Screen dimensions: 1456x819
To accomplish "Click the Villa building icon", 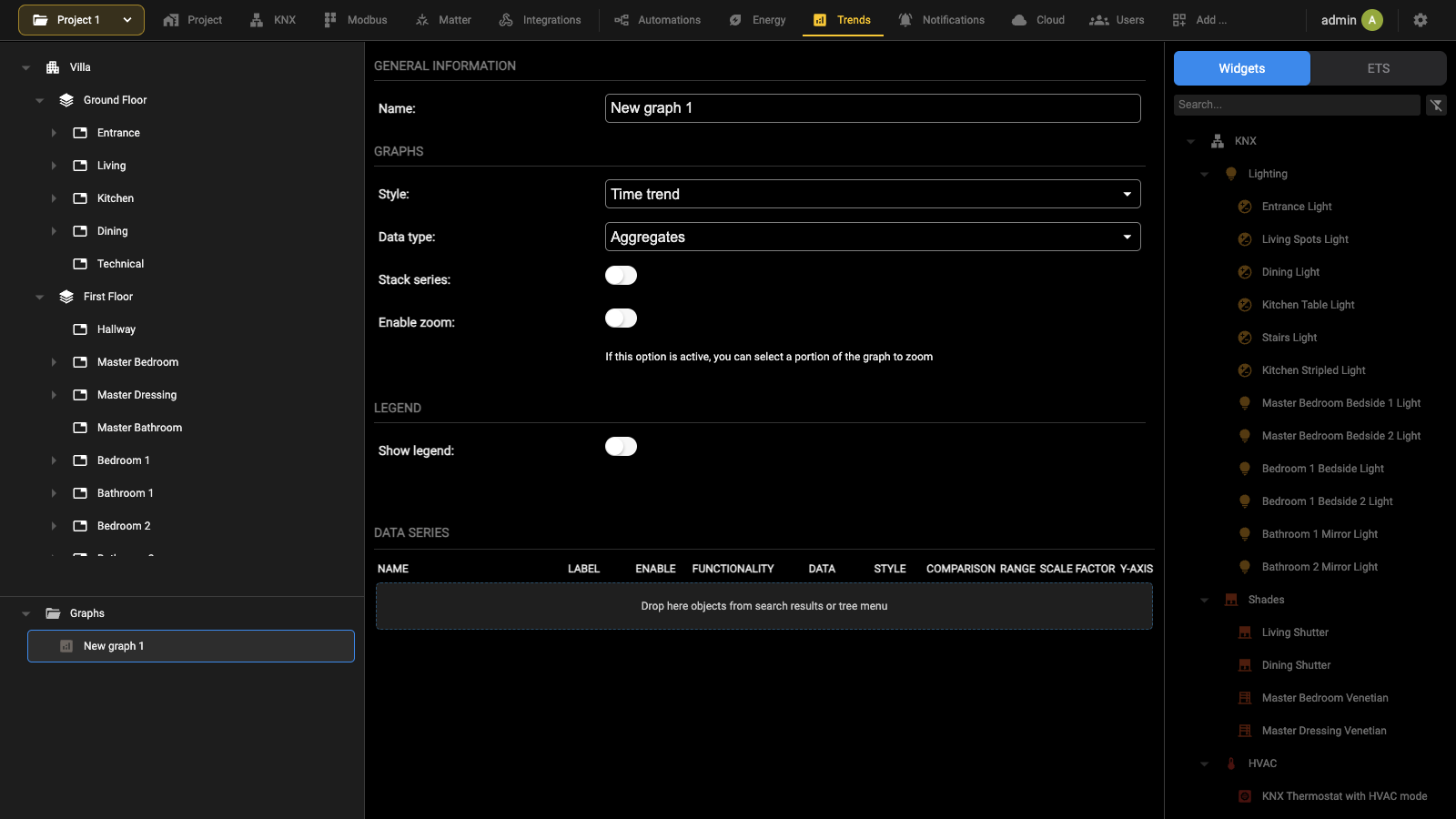I will [53, 67].
